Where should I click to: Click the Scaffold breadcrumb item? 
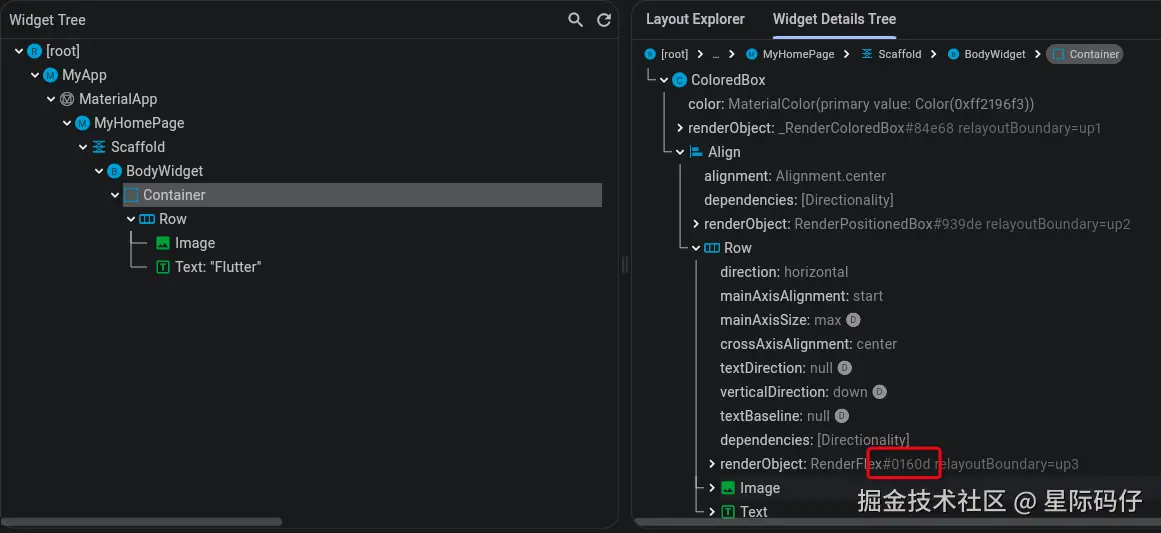pos(899,54)
